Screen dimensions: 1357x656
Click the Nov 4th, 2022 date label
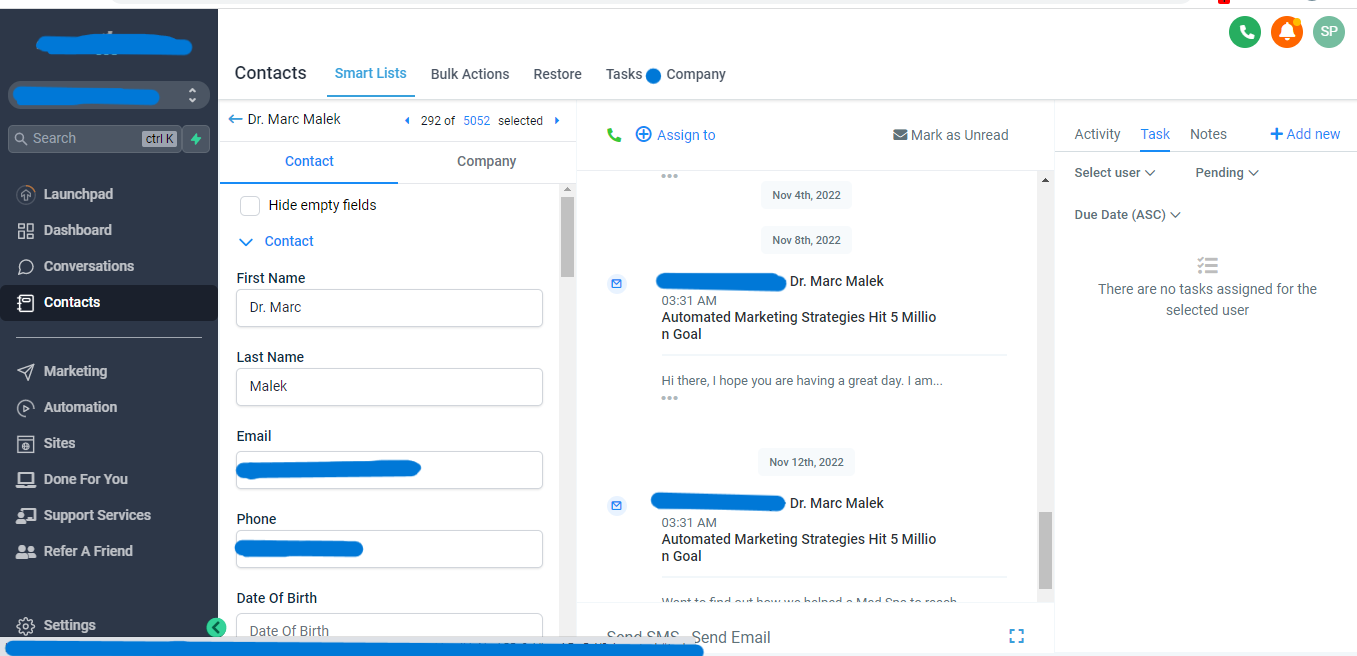pyautogui.click(x=806, y=195)
